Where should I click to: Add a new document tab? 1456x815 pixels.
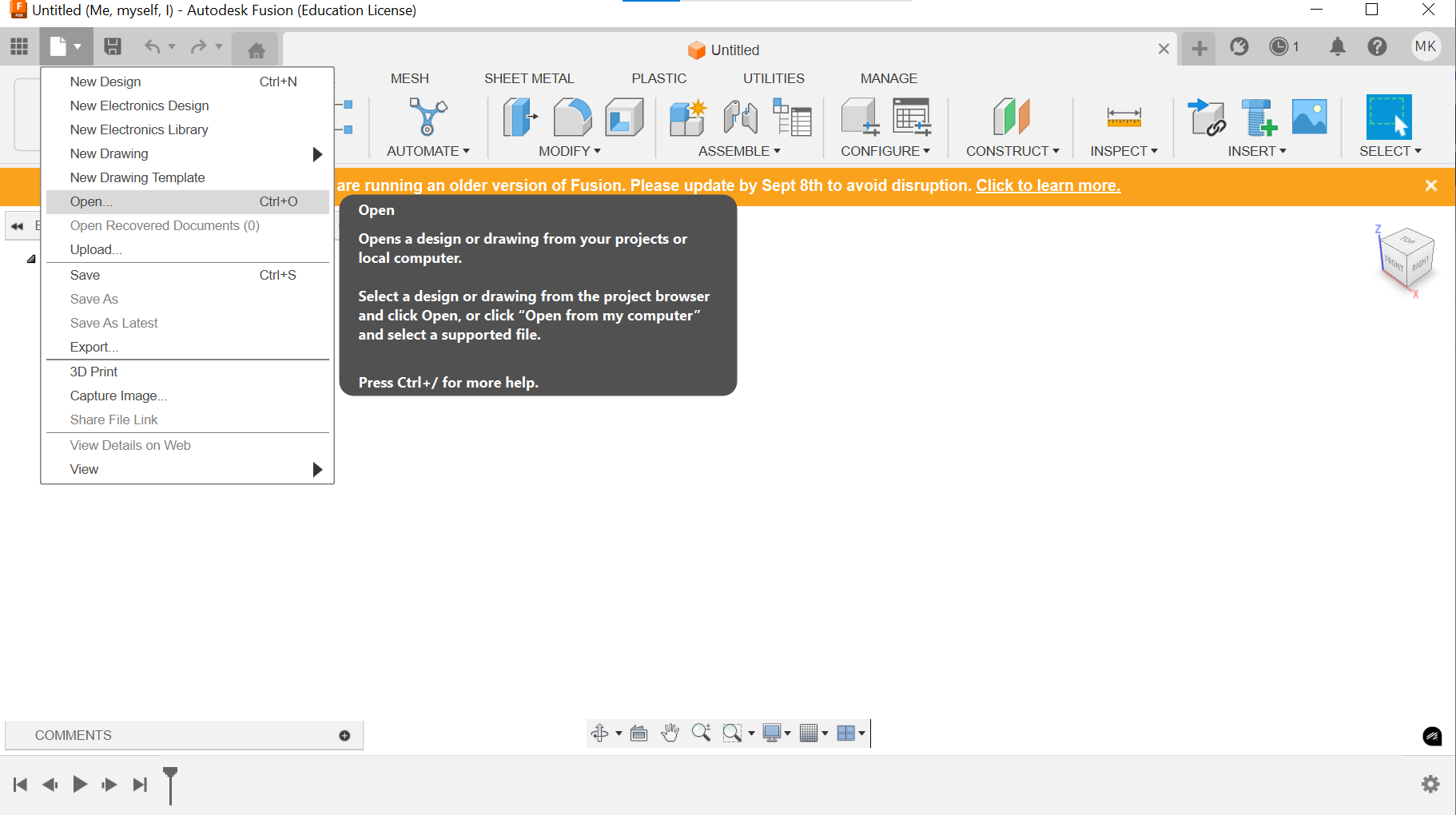tap(1199, 49)
